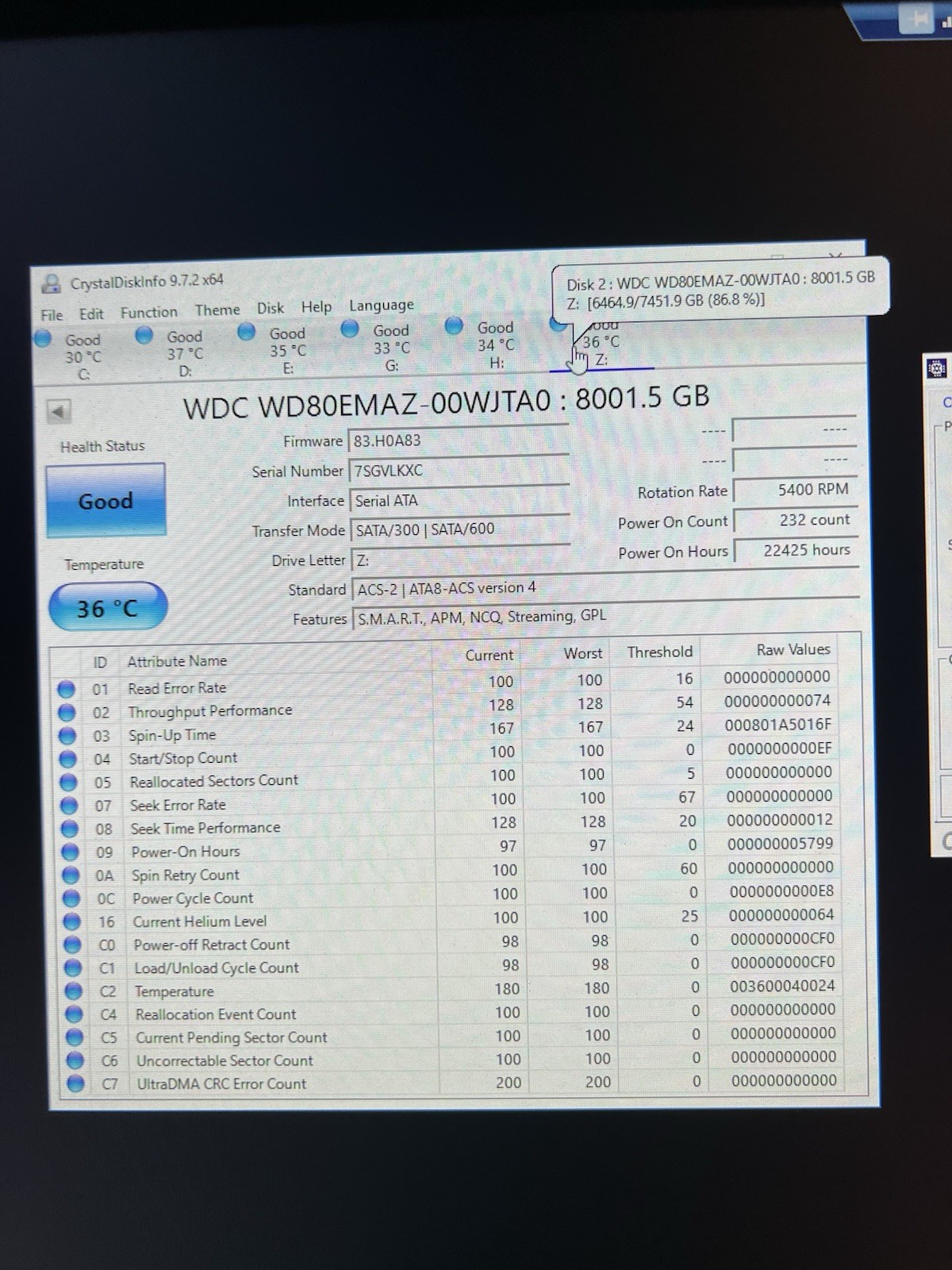Open the Disk menu

click(x=271, y=308)
